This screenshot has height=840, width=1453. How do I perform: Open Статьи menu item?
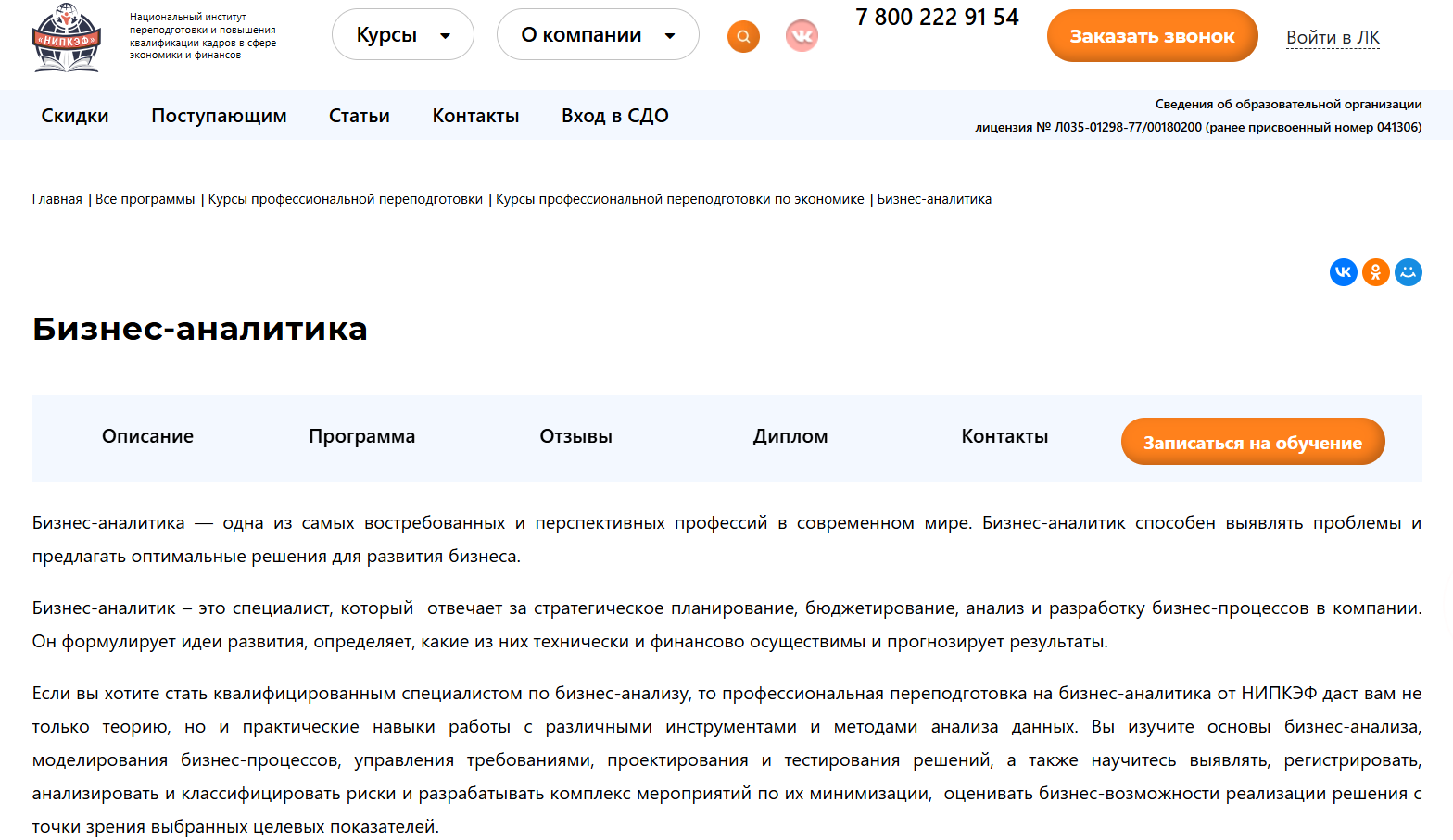360,116
